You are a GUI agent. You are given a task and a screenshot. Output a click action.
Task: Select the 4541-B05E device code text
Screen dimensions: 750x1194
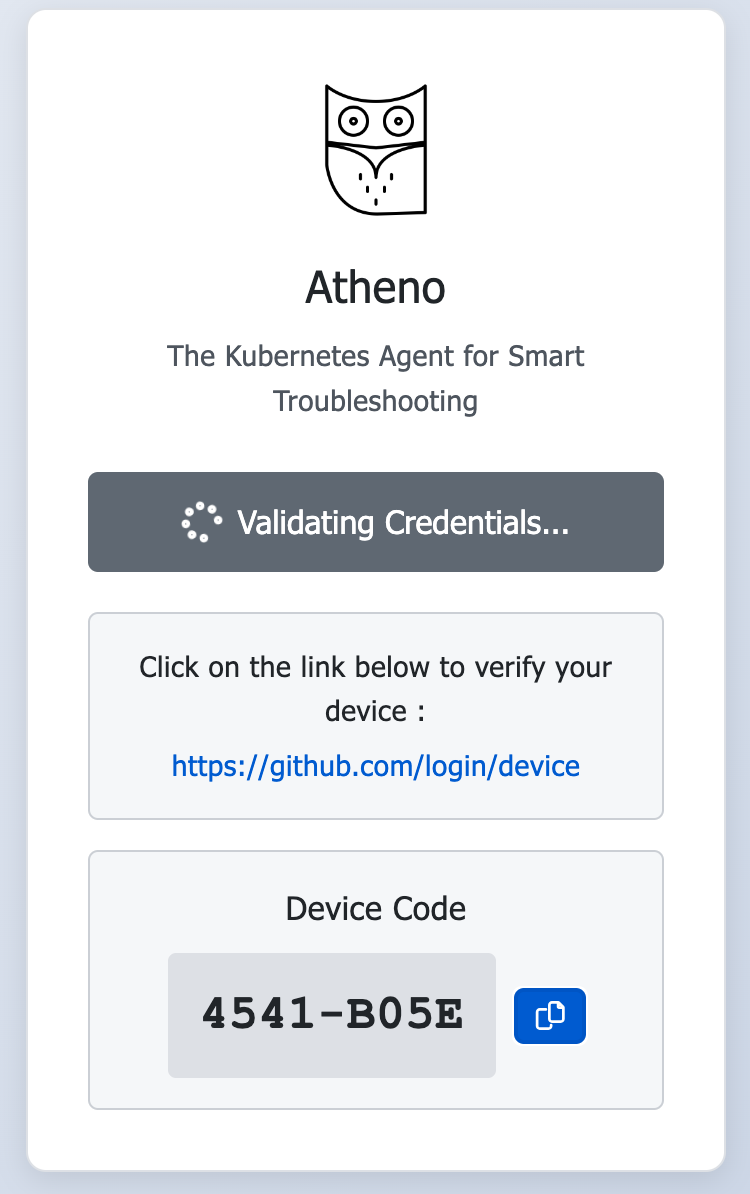[x=332, y=1015]
